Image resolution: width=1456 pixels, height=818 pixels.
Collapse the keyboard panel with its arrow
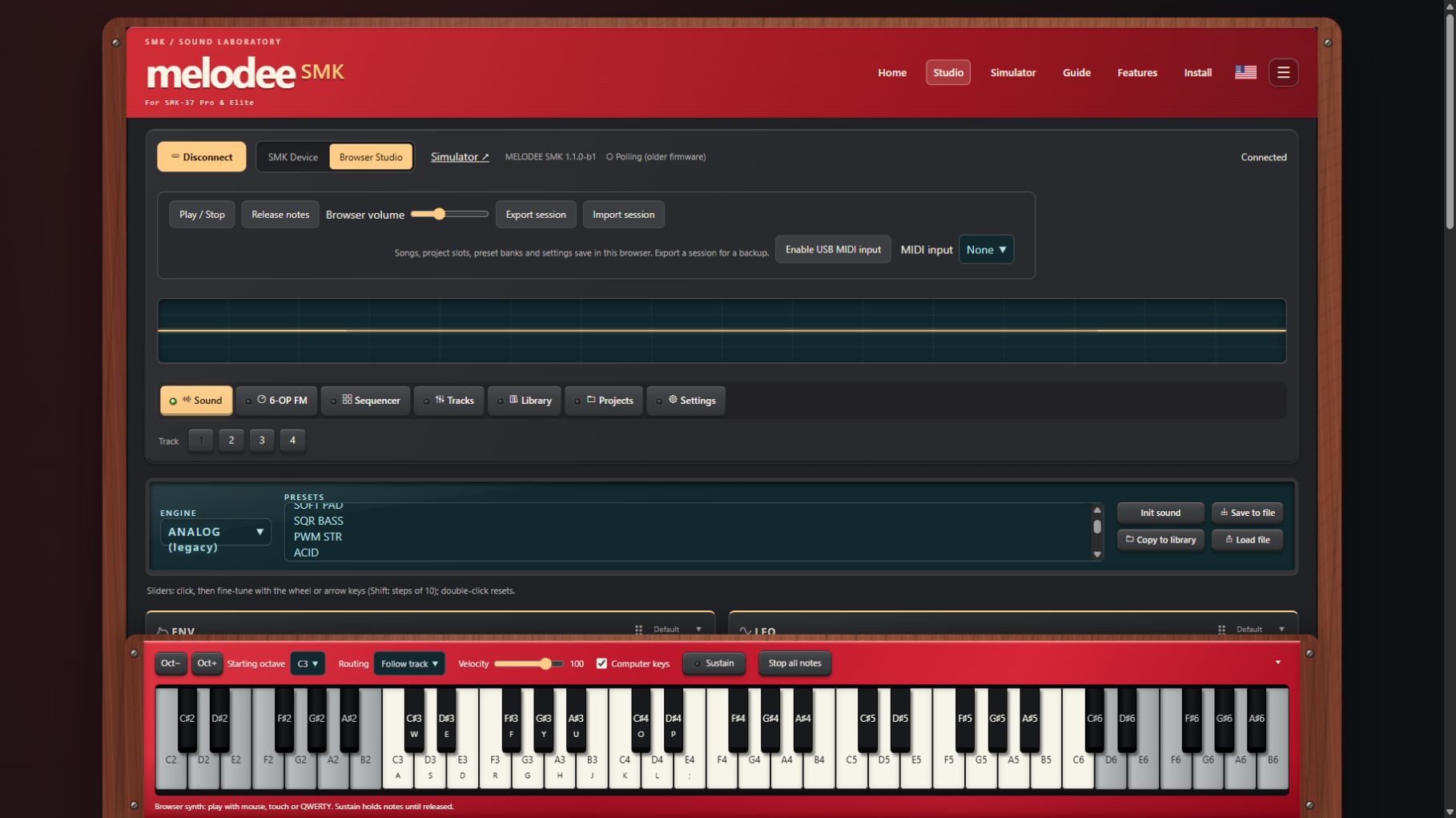point(1277,663)
